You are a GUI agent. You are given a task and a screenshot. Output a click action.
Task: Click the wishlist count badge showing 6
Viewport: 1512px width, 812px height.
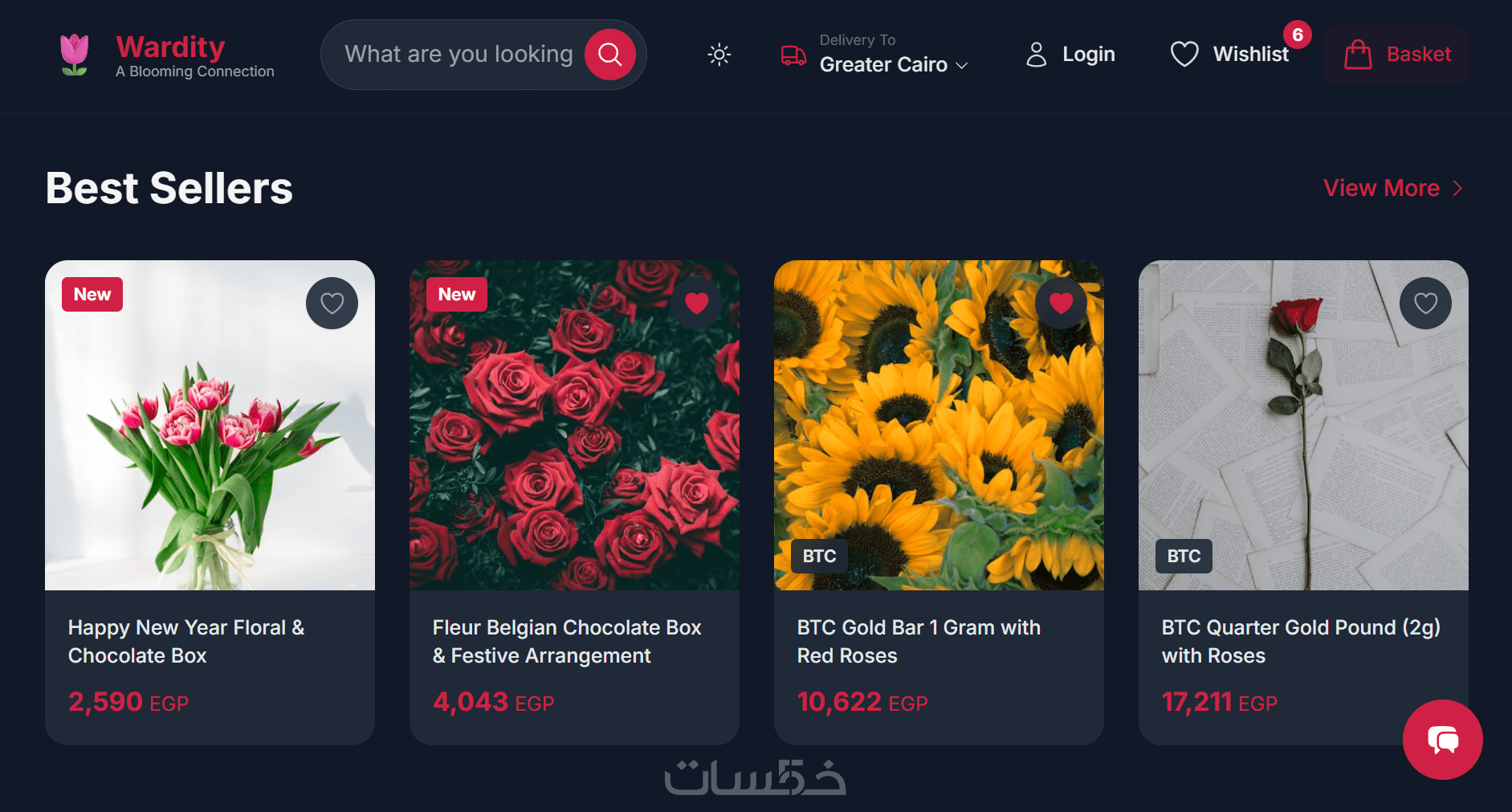click(x=1297, y=35)
